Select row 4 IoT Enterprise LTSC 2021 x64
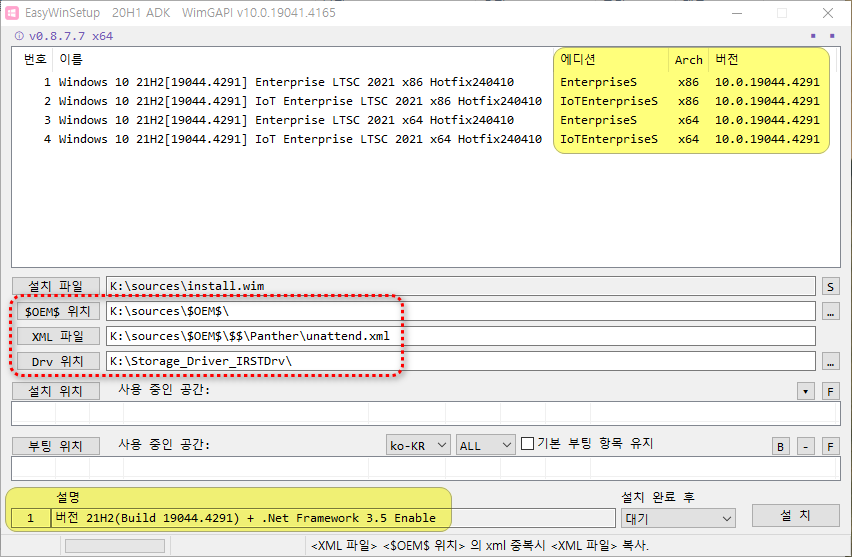 click(425, 139)
